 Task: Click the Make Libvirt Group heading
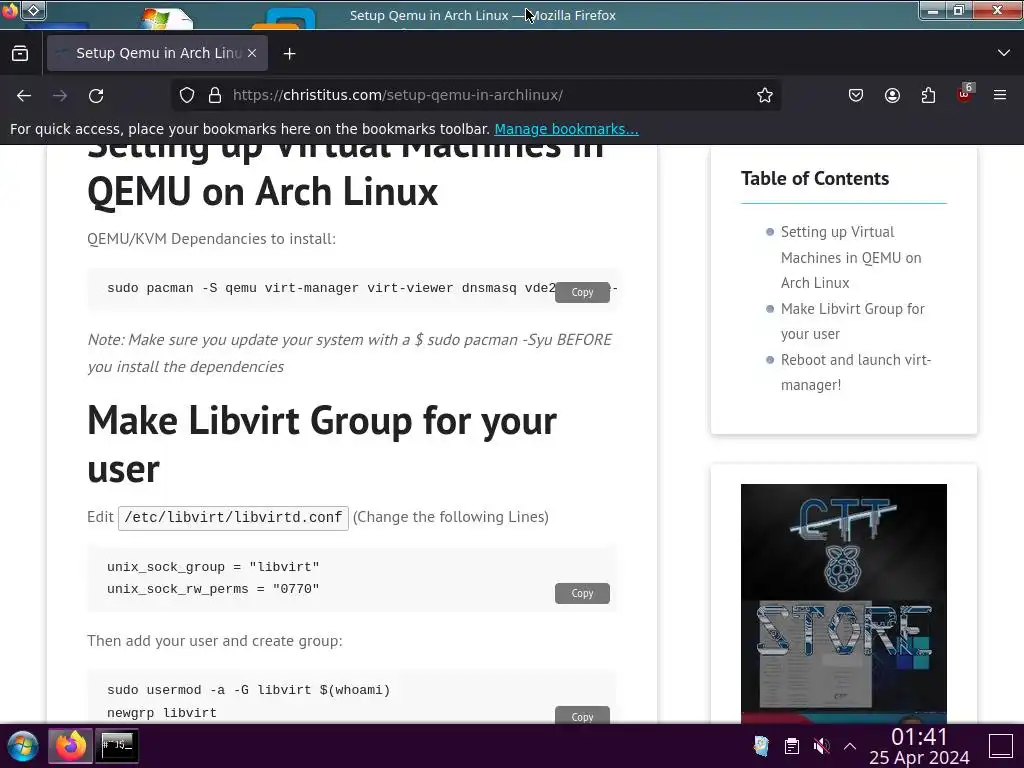coord(322,444)
